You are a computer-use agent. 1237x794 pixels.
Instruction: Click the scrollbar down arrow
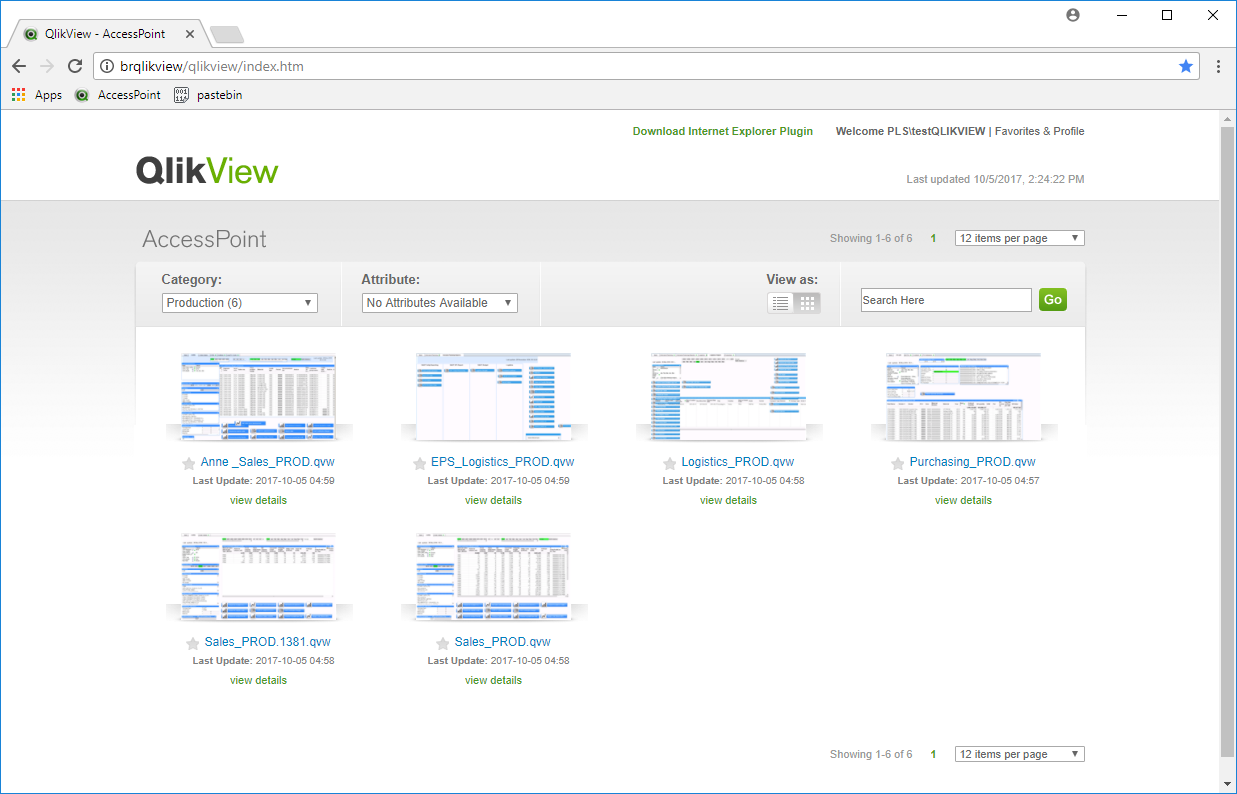point(1227,784)
